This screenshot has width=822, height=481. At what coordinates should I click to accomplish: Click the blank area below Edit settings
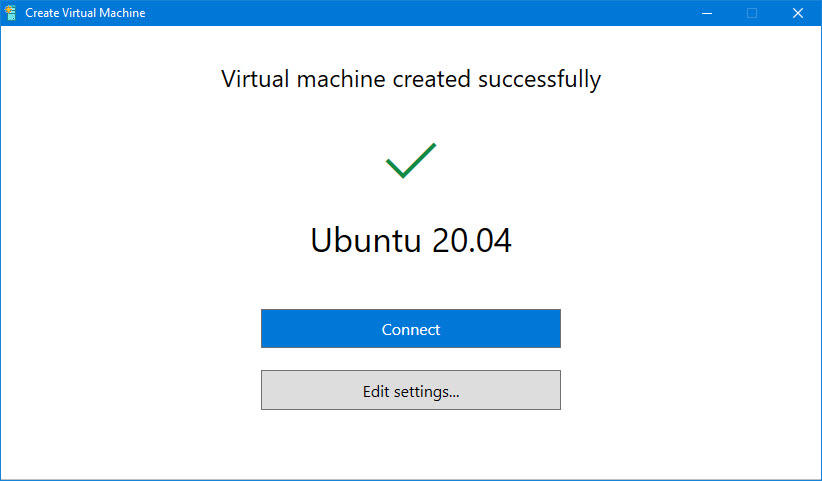410,445
